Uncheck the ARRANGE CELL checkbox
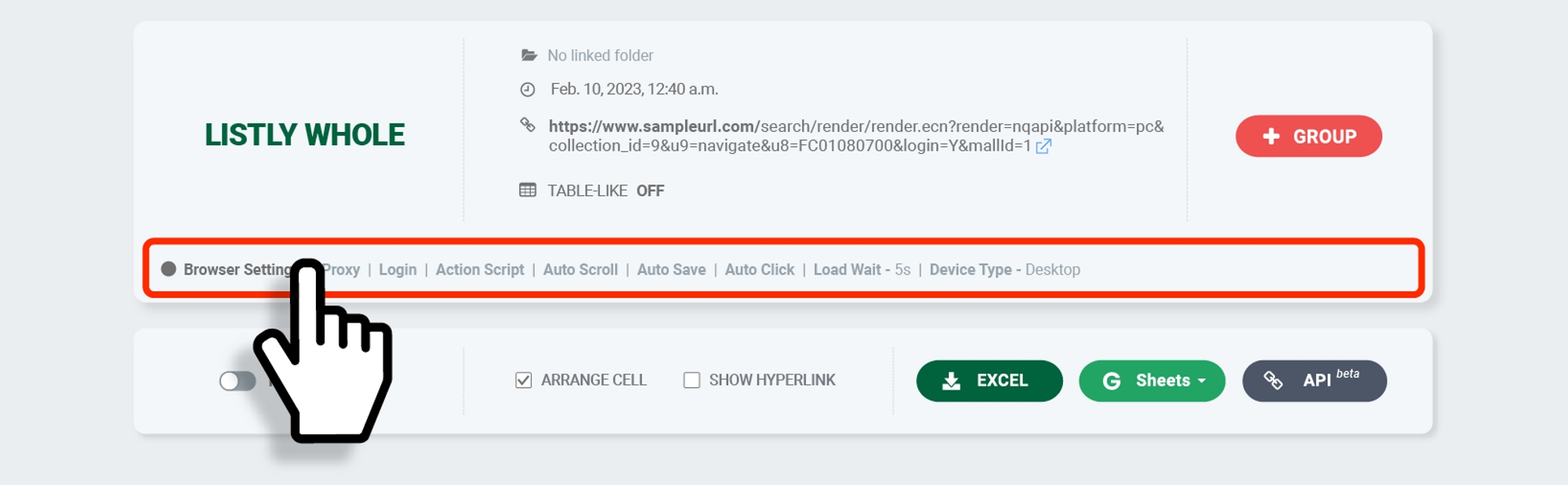This screenshot has width=1568, height=485. pyautogui.click(x=524, y=381)
